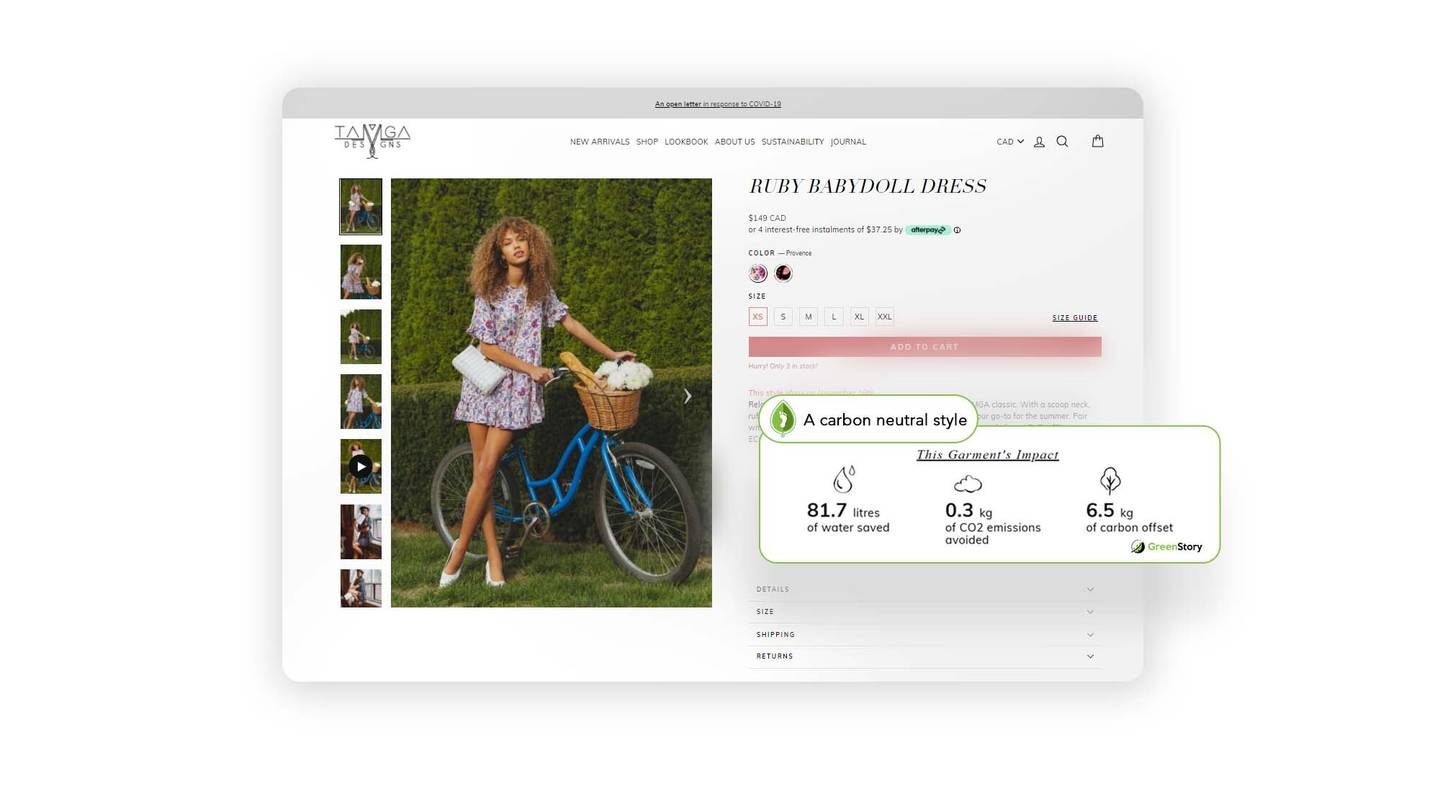This screenshot has width=1440, height=806.
Task: Open the open letter COVID-19 link
Action: [718, 104]
